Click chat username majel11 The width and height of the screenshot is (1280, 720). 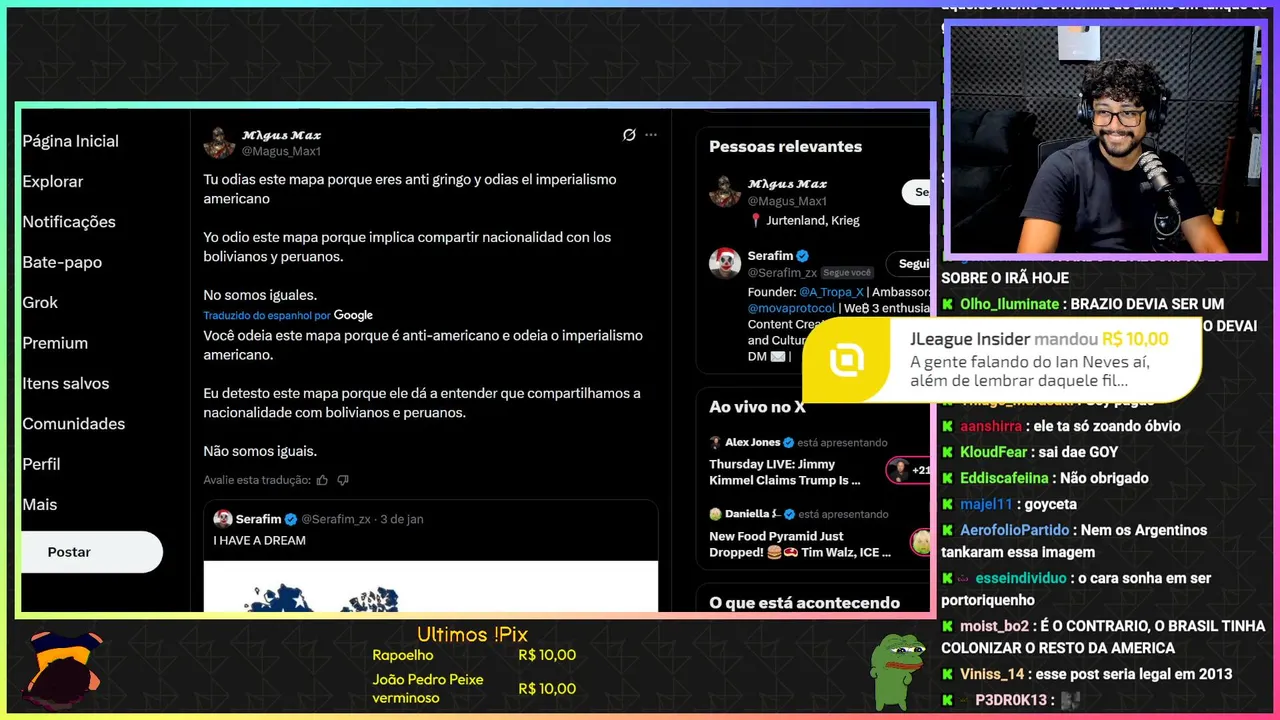click(986, 504)
